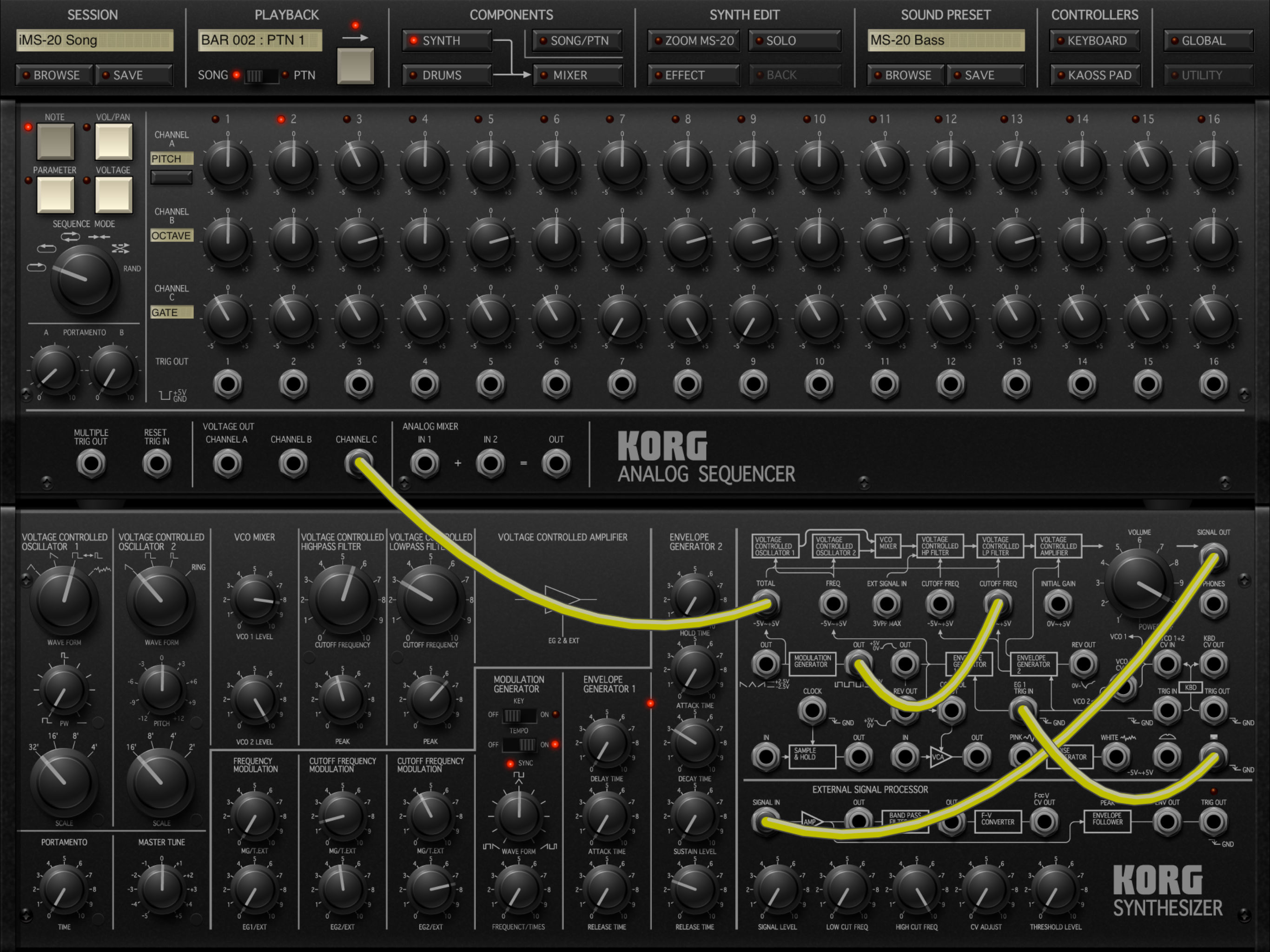Open the Channel B Octave selector

tap(172, 235)
